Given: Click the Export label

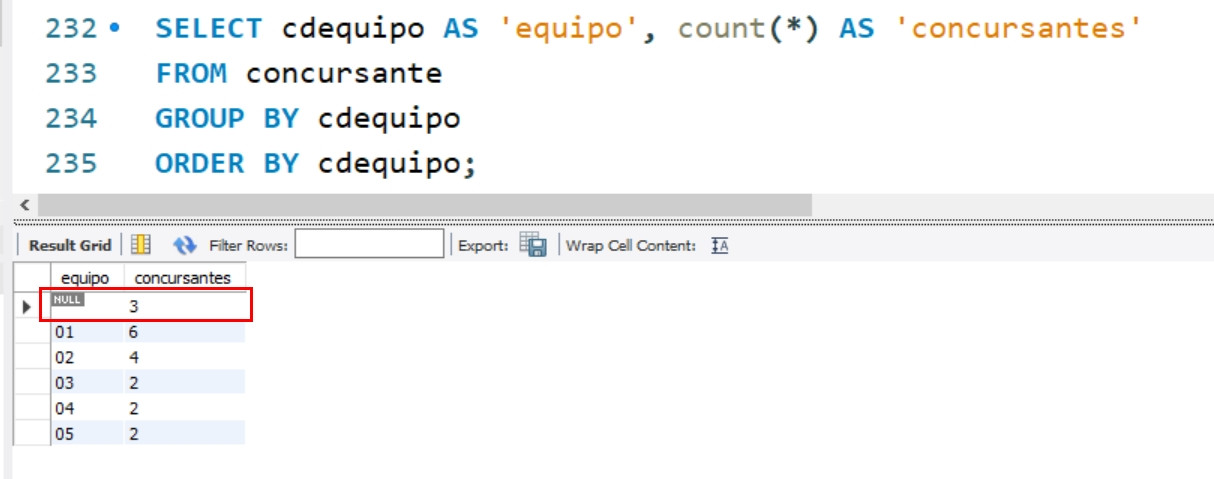Looking at the screenshot, I should (484, 245).
